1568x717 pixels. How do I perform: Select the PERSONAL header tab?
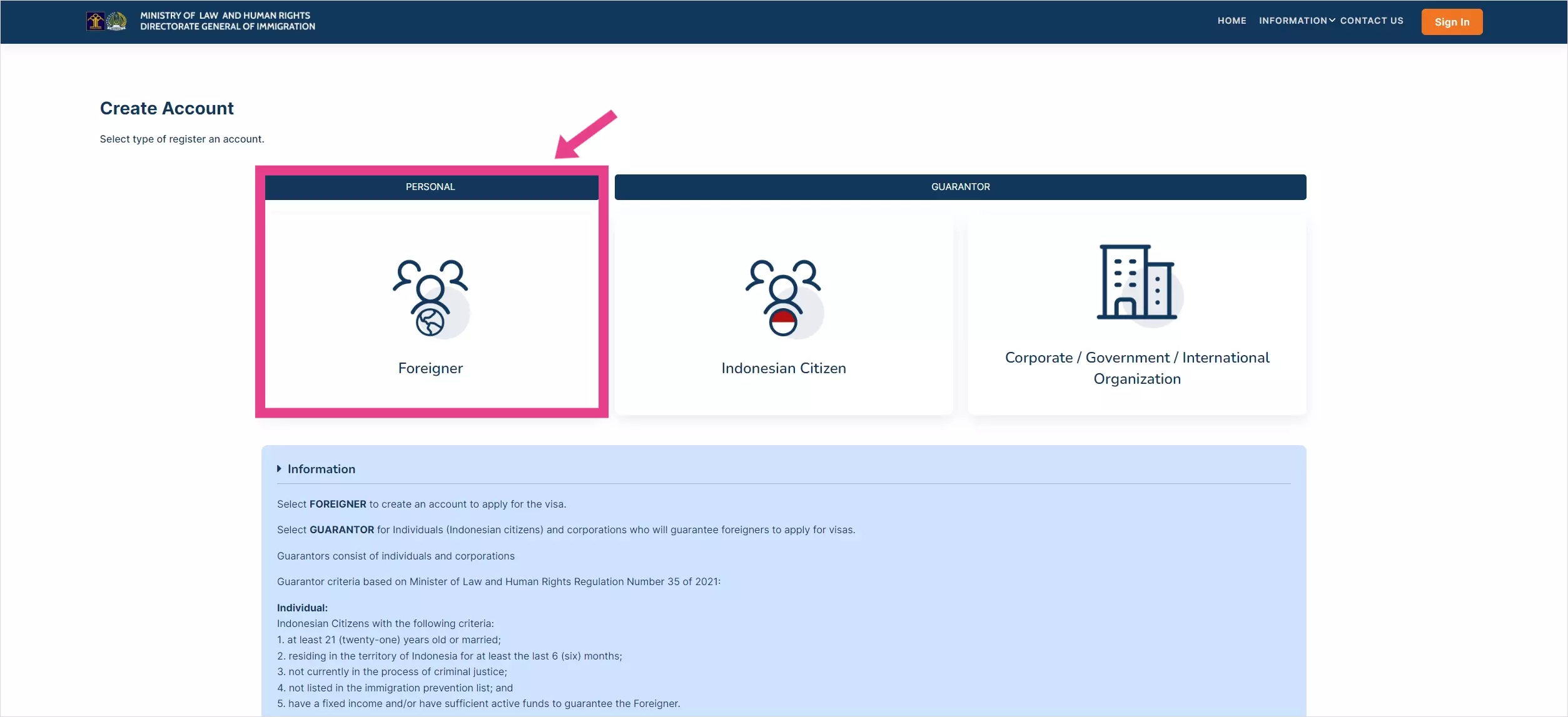[430, 187]
